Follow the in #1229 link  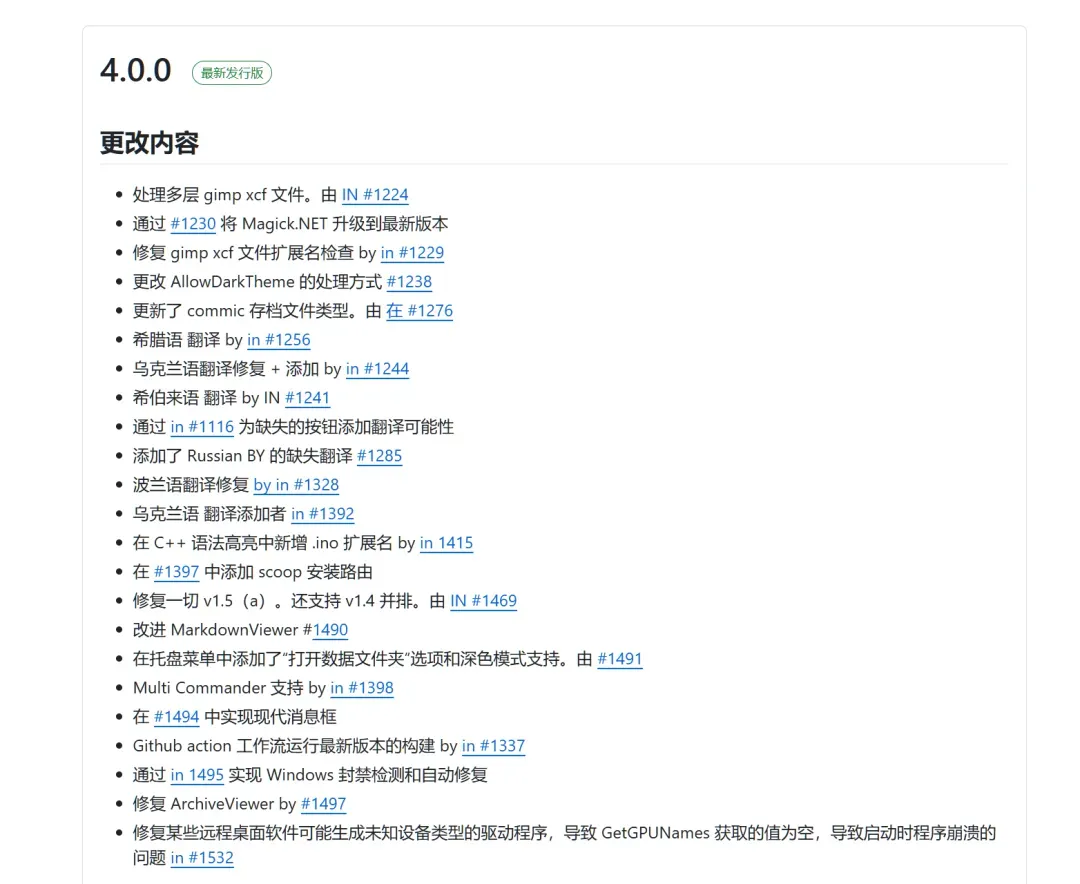click(x=412, y=253)
